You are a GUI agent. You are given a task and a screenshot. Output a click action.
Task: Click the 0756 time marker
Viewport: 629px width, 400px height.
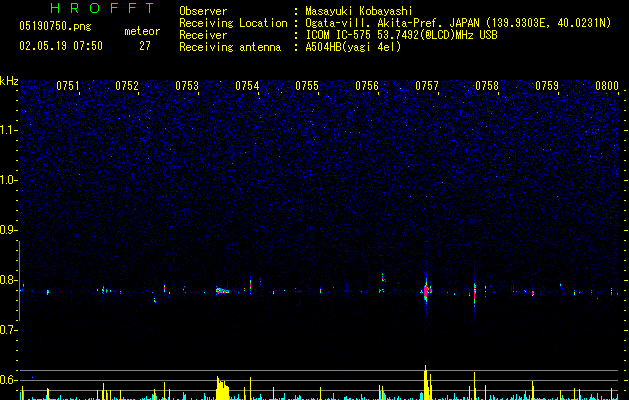(367, 86)
